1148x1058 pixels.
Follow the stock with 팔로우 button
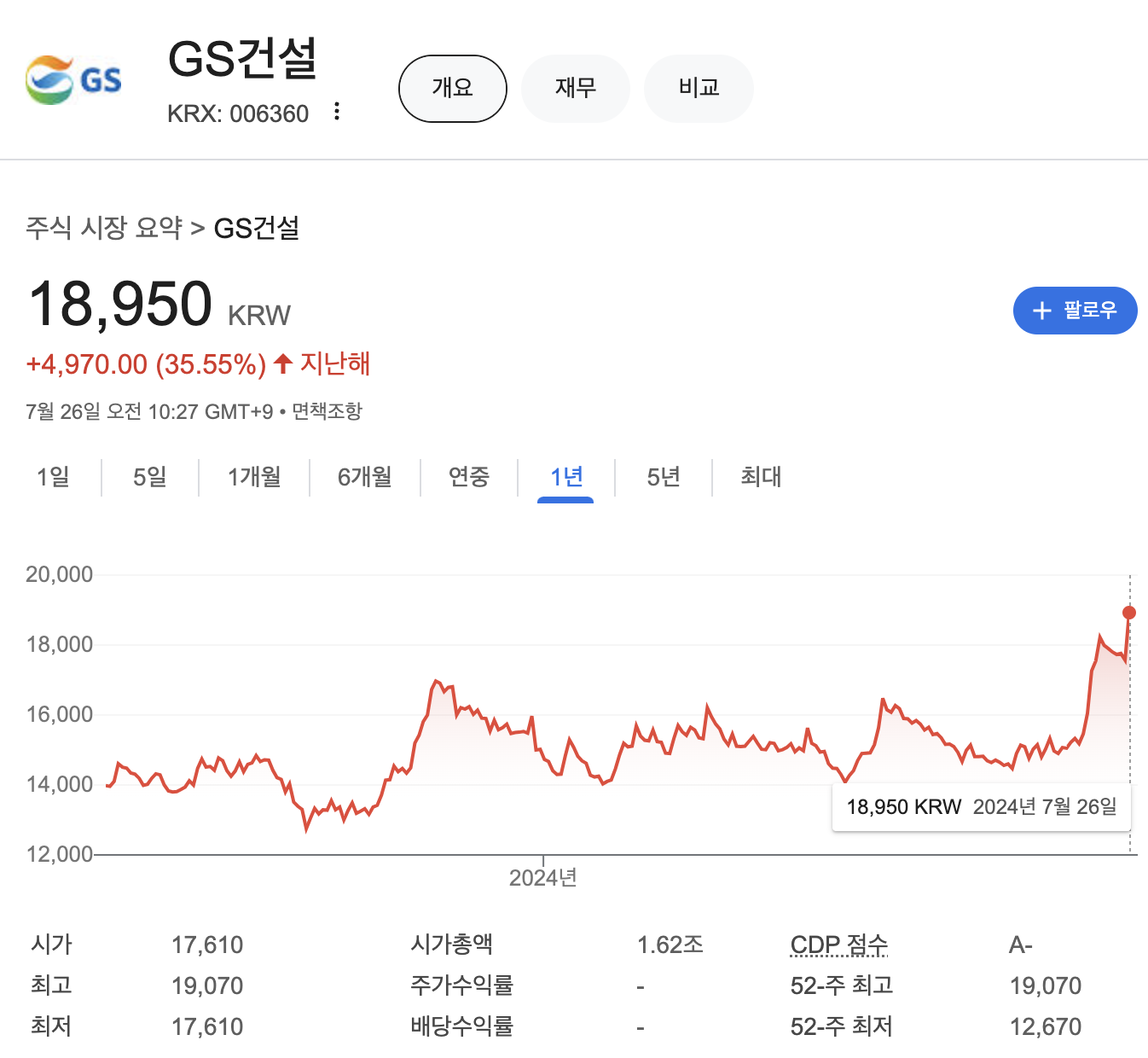click(1075, 311)
